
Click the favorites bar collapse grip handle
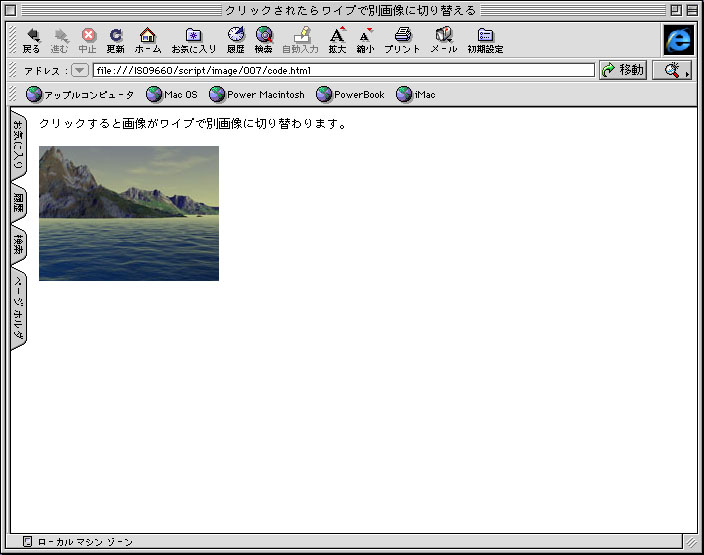pyautogui.click(x=13, y=94)
